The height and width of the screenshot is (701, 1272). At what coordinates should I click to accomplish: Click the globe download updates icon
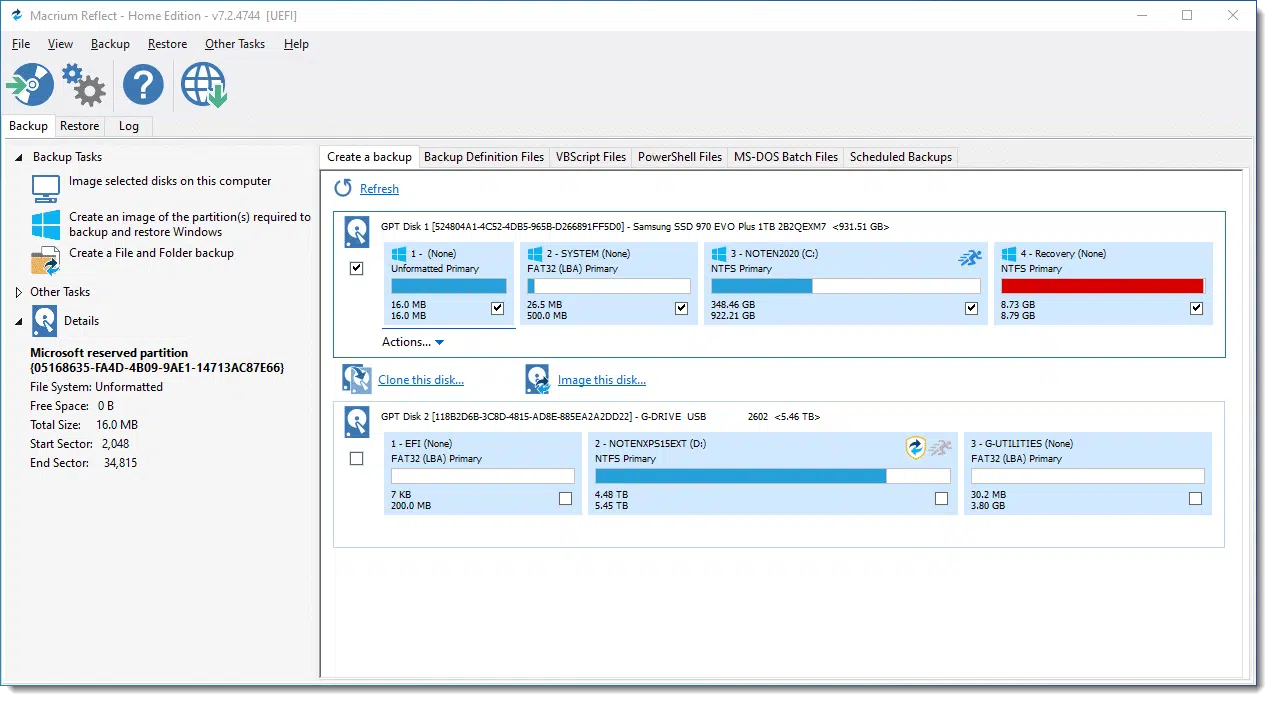coord(203,85)
